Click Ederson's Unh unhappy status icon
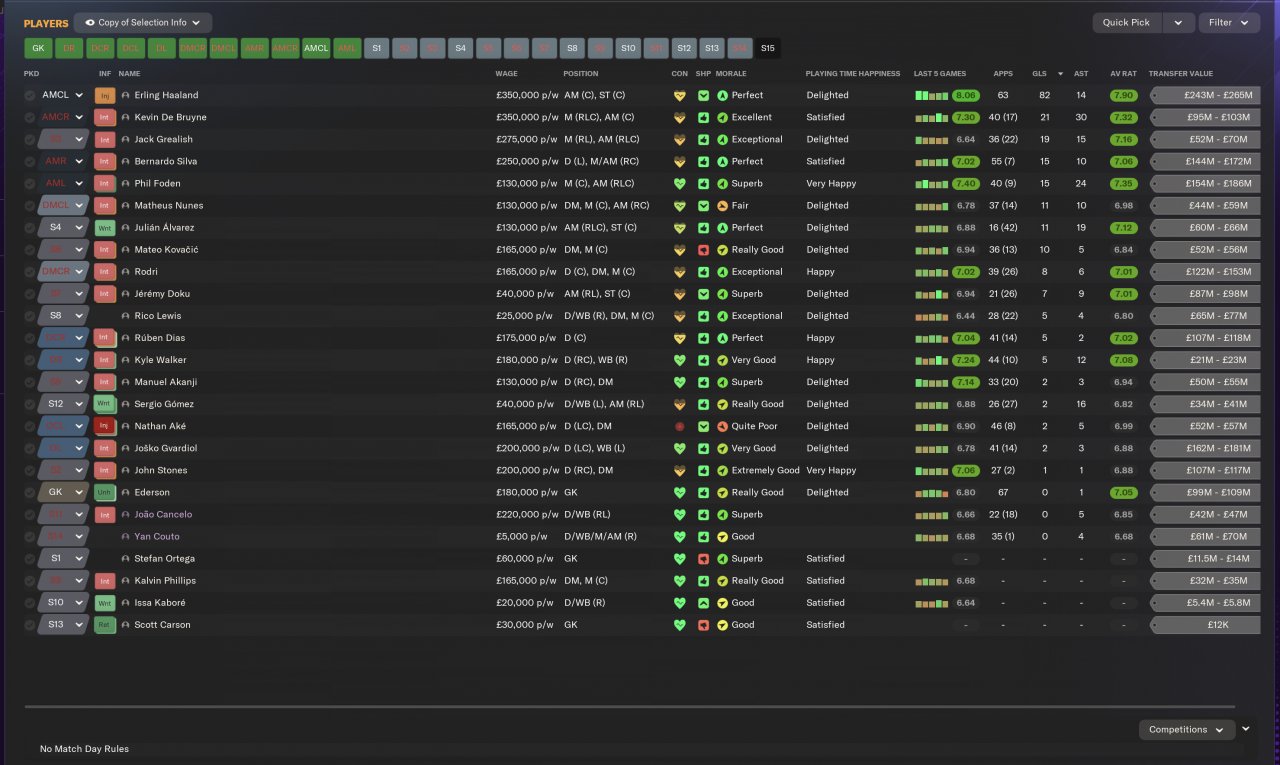1280x765 pixels. pos(104,492)
